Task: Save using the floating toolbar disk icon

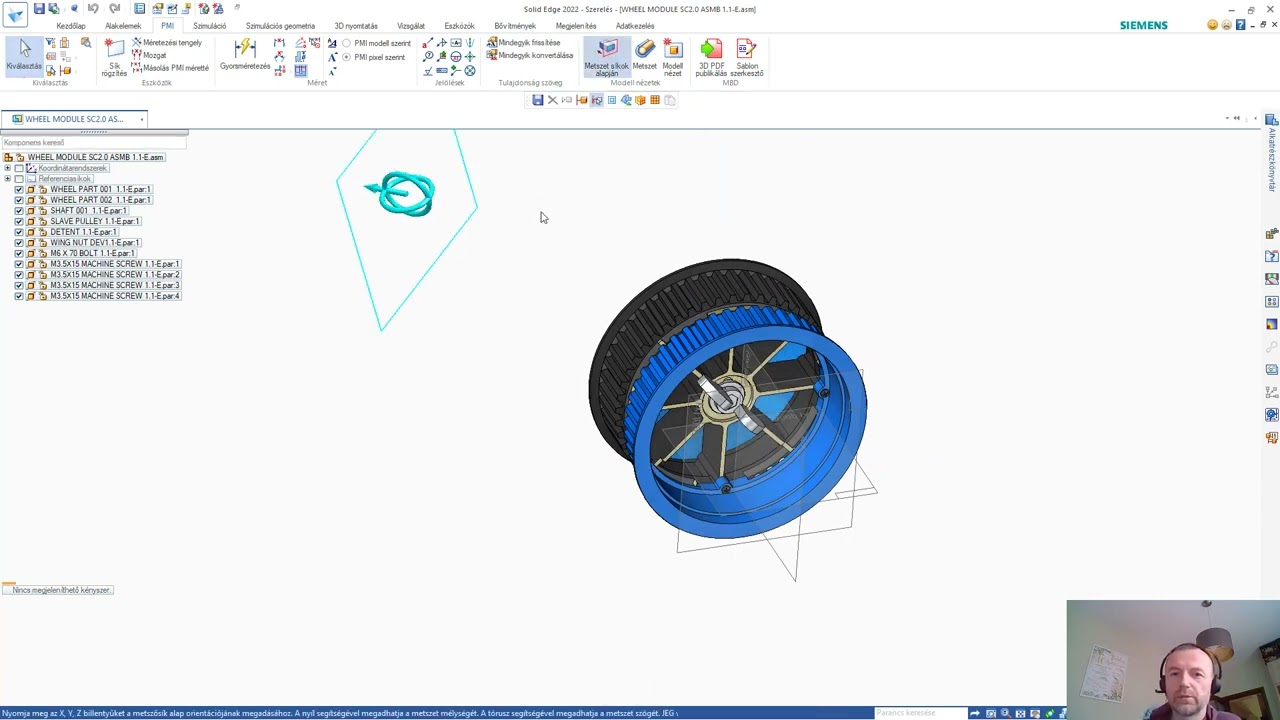Action: (x=538, y=100)
